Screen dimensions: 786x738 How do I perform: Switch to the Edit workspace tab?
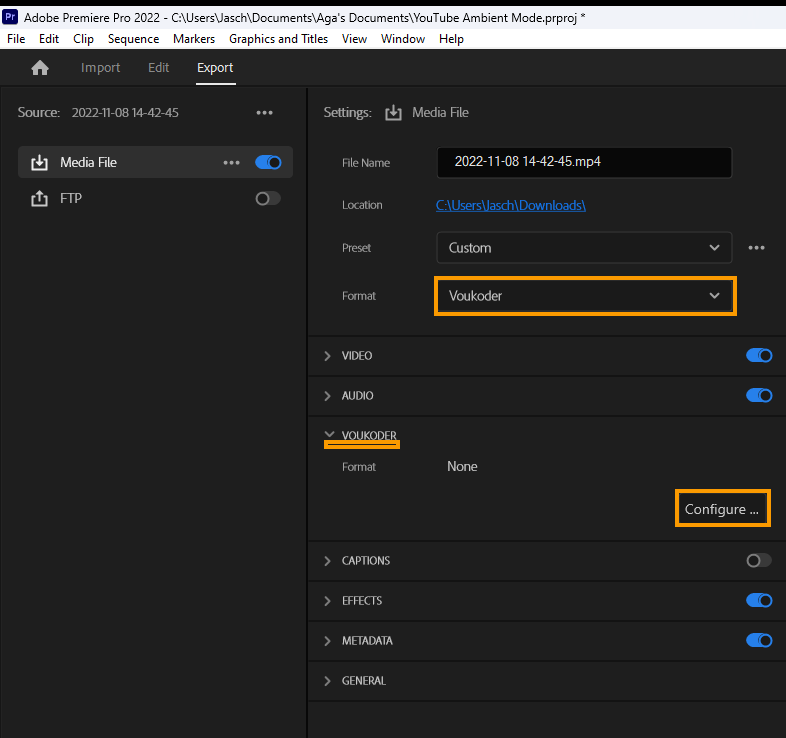(158, 68)
